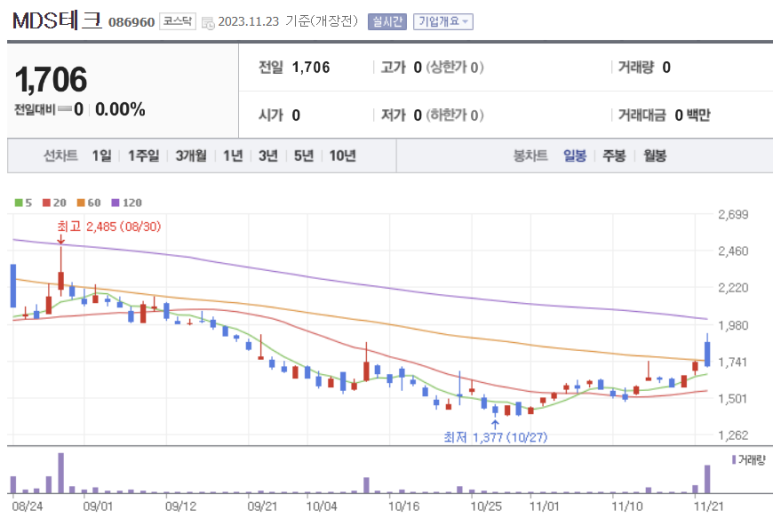Click the 거래량 volume legend marker
This screenshot has height=518, width=773.
734,460
